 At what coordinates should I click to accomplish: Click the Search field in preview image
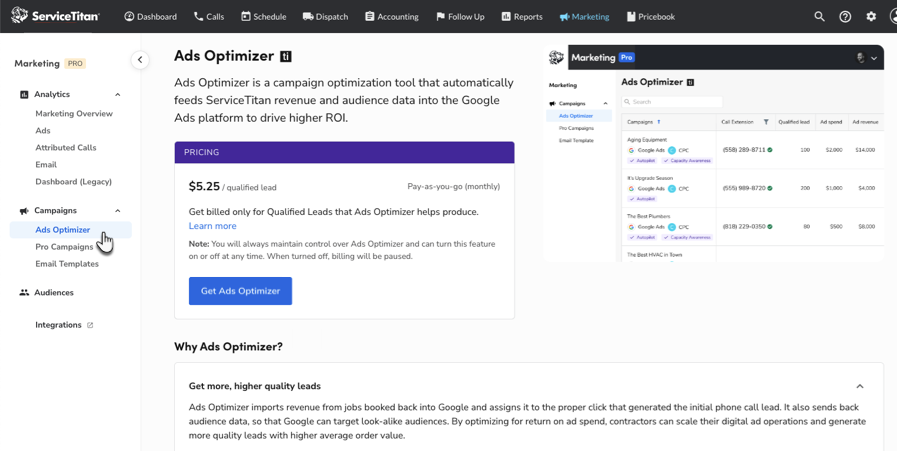pos(672,102)
